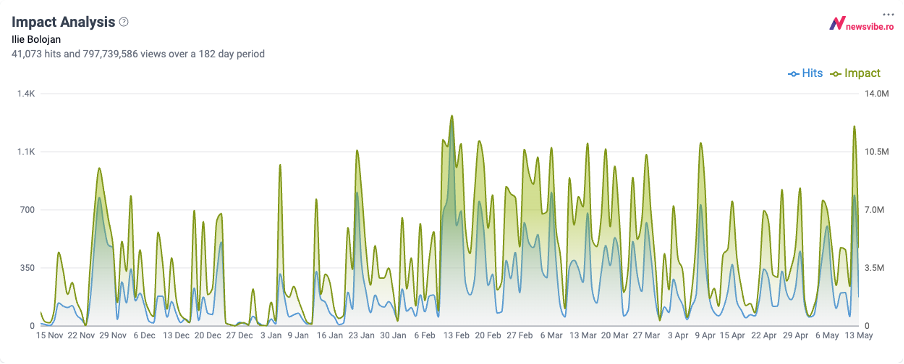Click the 27 Feb date label
This screenshot has width=904, height=364.
click(520, 335)
